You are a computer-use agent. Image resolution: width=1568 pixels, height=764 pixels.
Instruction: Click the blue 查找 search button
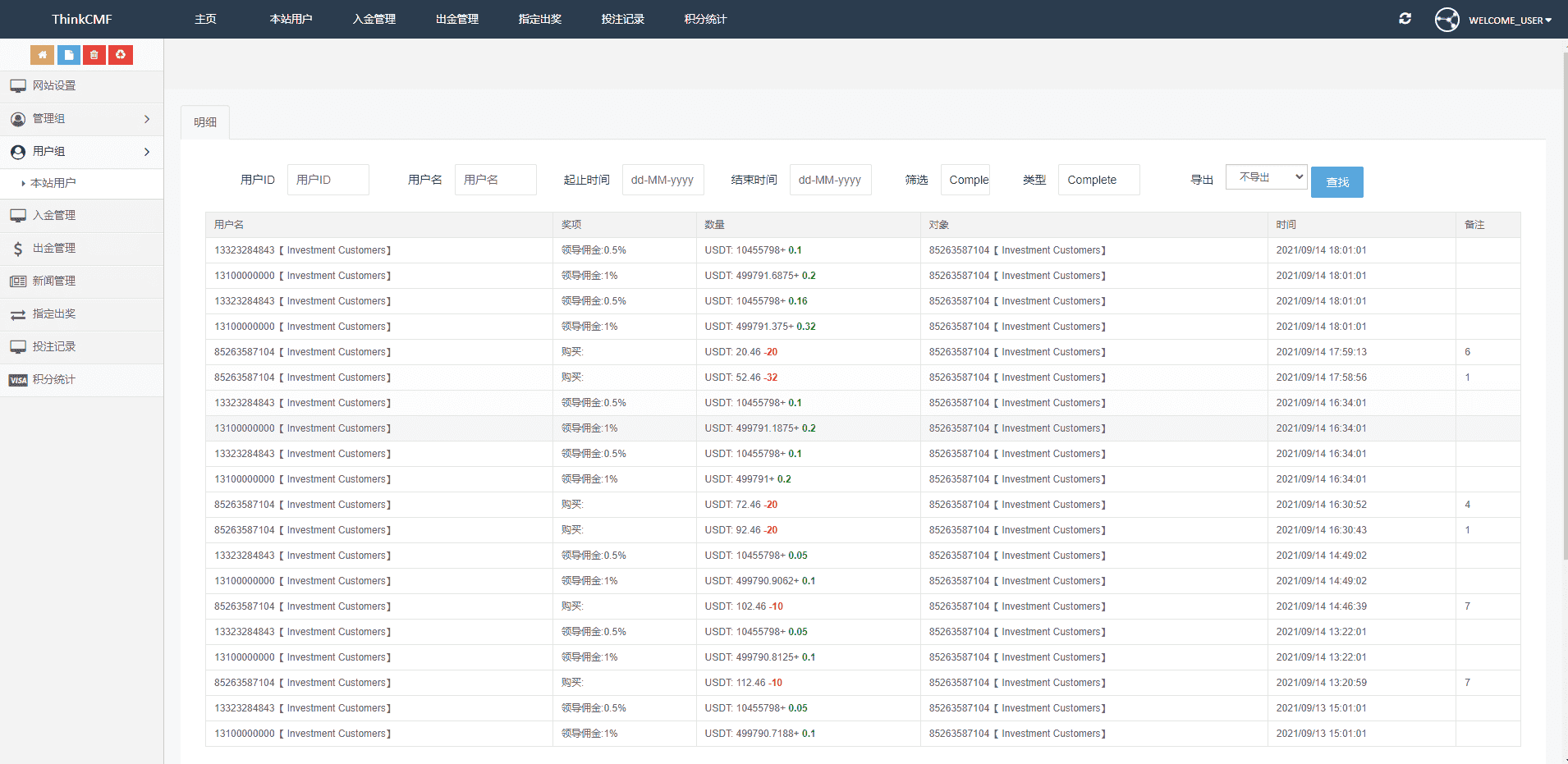pyautogui.click(x=1336, y=182)
